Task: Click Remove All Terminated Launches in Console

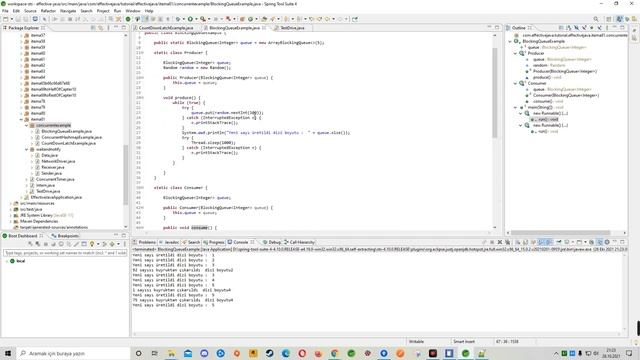Action: click(x=507, y=242)
